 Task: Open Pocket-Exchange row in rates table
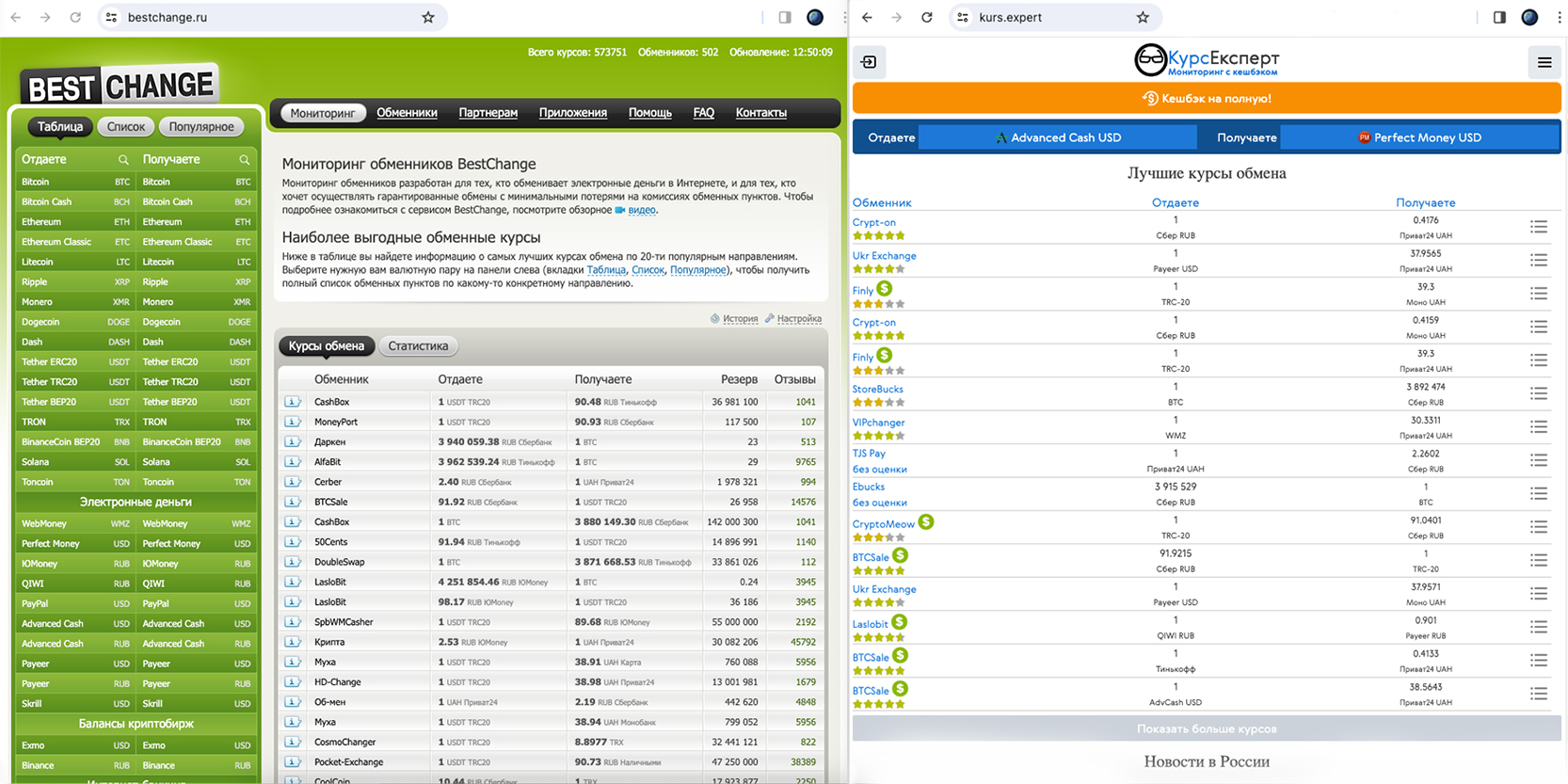552,762
